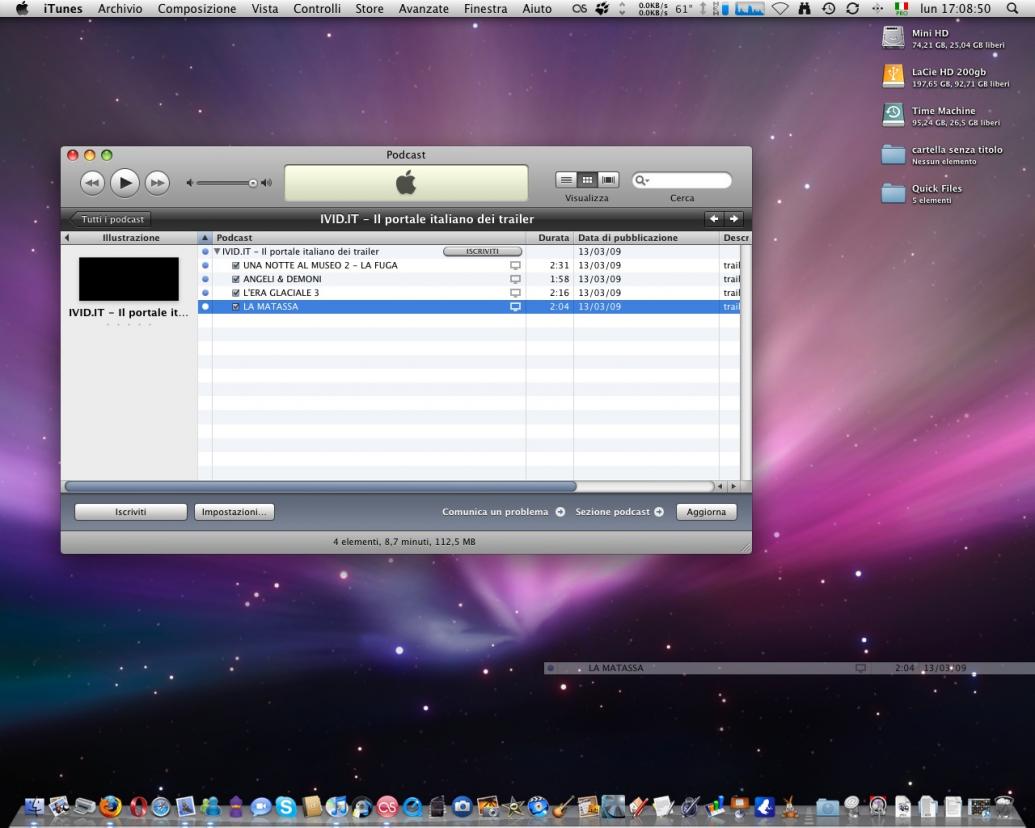This screenshot has width=1035, height=828.
Task: Switch to list view in Visualizza
Action: pyautogui.click(x=566, y=180)
